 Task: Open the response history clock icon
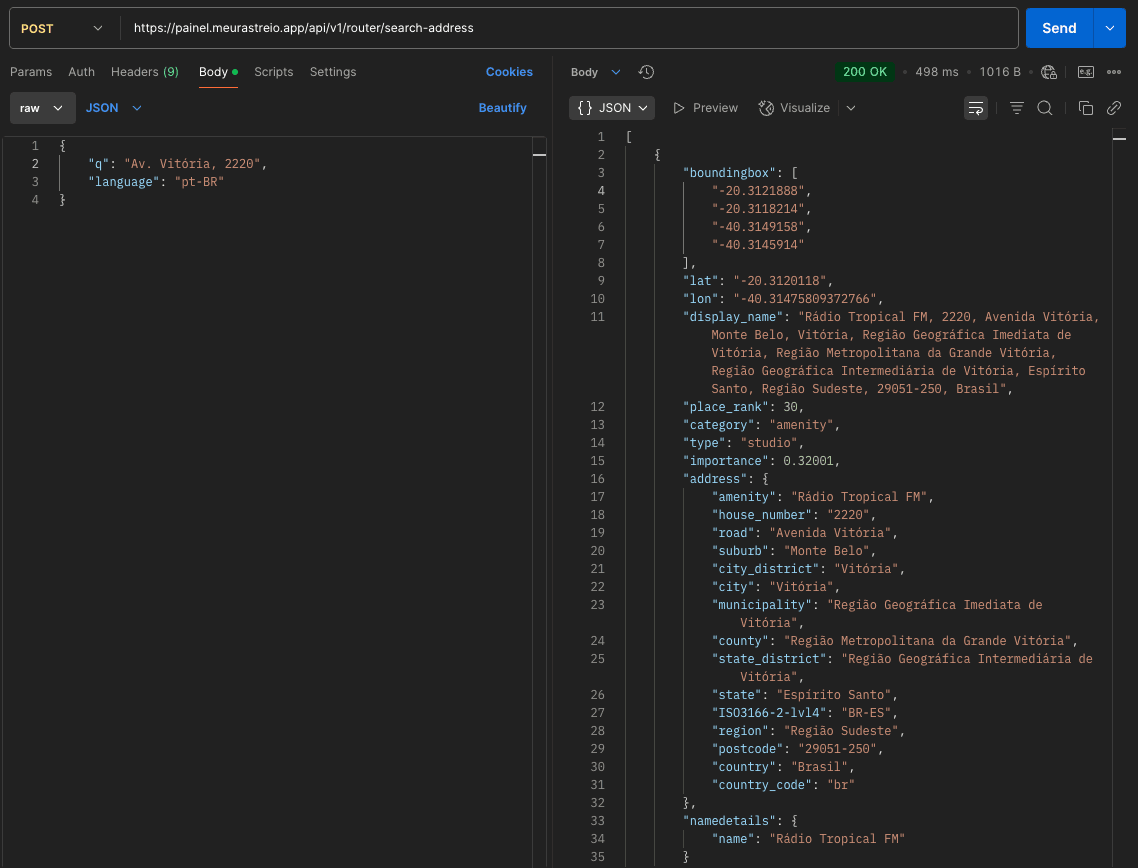646,72
